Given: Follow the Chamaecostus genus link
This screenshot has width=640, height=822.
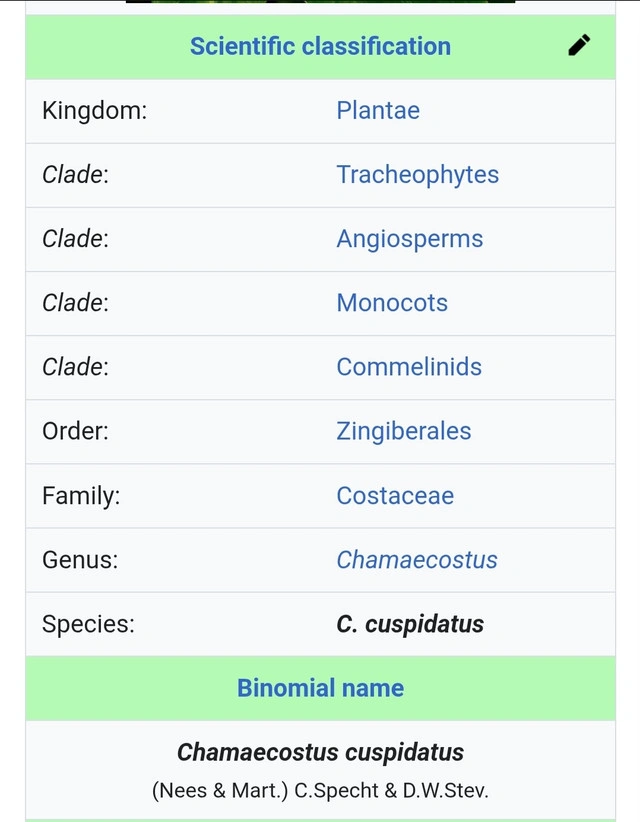Looking at the screenshot, I should 416,560.
